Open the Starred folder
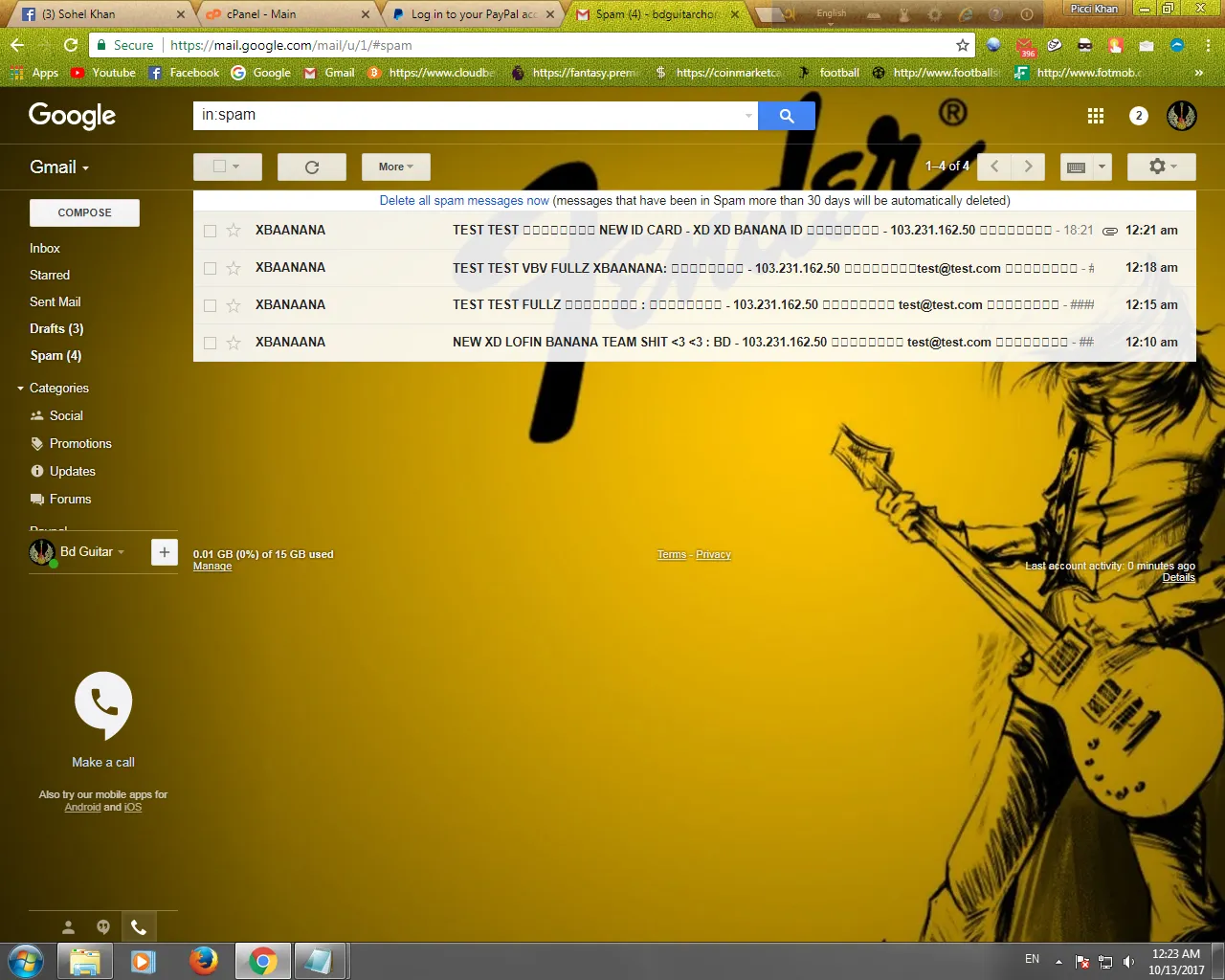This screenshot has height=980, width=1225. click(50, 275)
